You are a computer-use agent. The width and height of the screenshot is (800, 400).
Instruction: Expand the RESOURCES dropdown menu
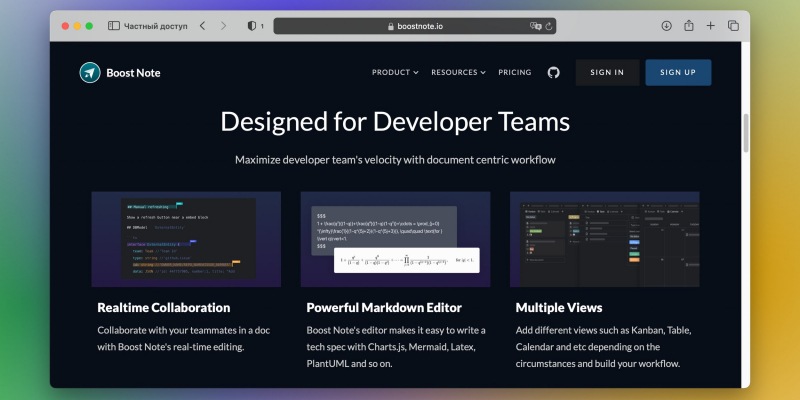click(x=458, y=72)
